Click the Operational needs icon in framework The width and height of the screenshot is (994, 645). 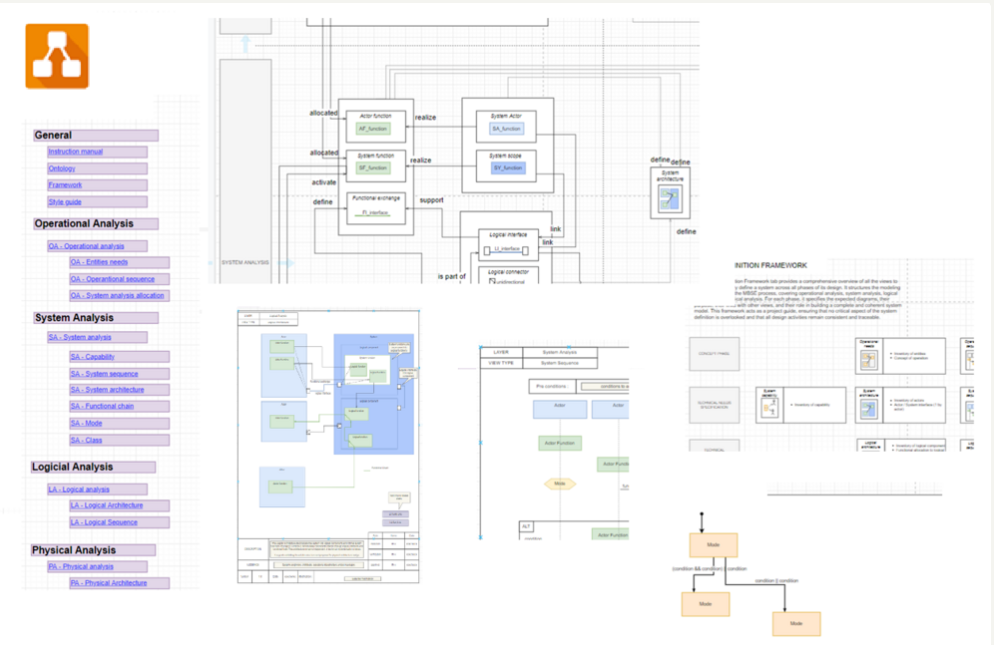(868, 360)
